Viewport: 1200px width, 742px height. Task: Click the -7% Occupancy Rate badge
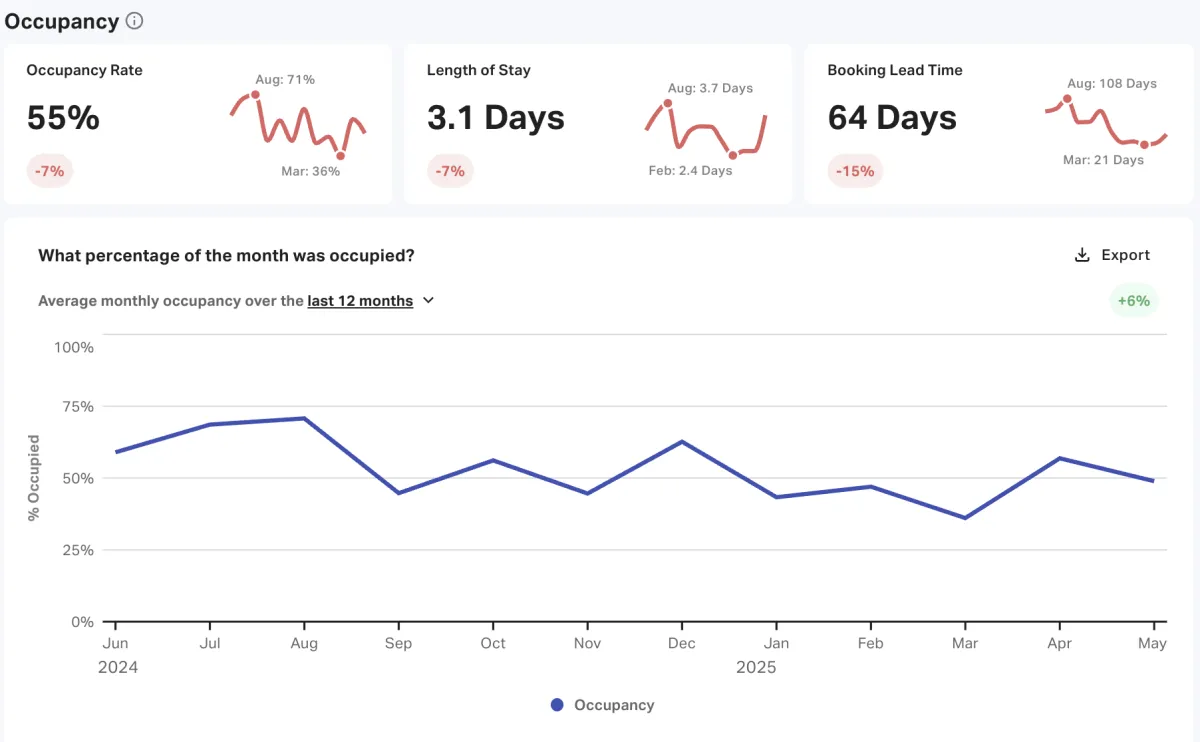point(49,171)
